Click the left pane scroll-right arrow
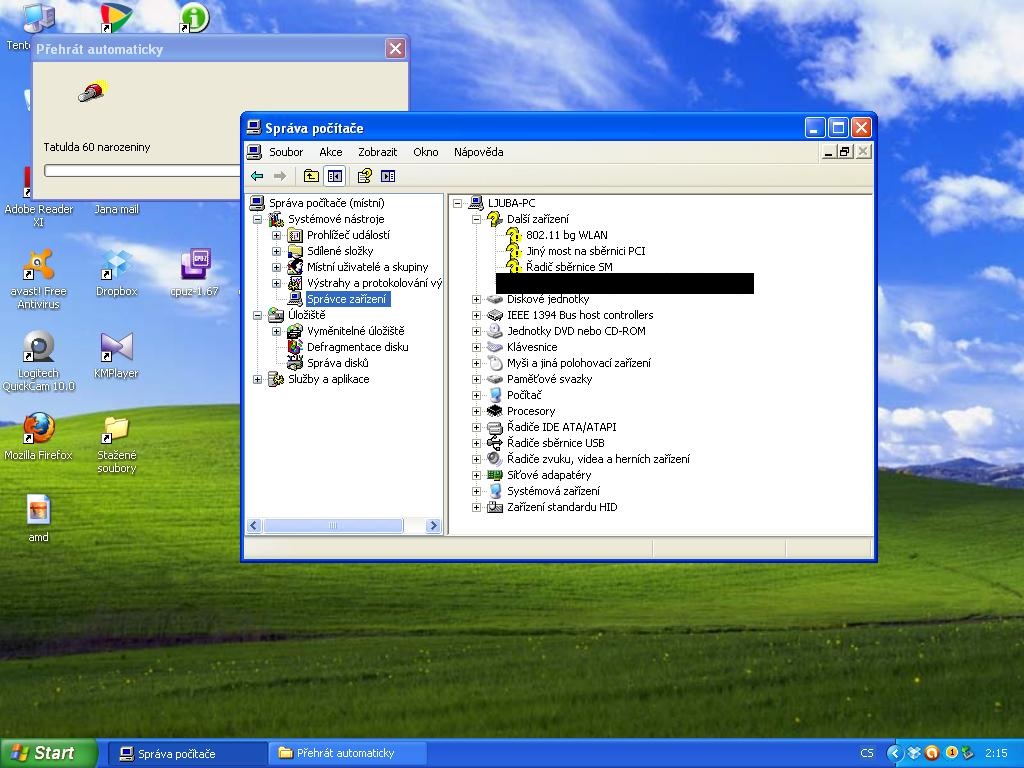Viewport: 1024px width, 768px height. (433, 526)
